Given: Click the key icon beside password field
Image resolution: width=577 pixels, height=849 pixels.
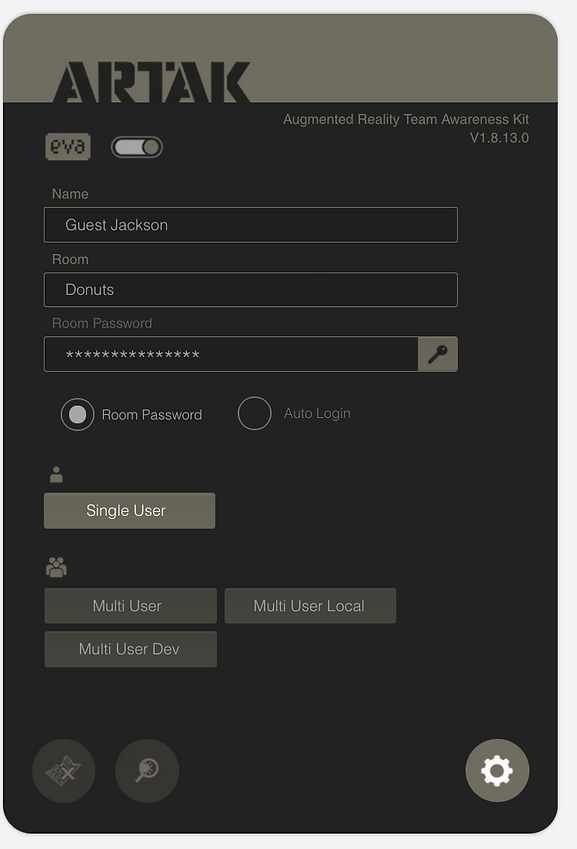Looking at the screenshot, I should pyautogui.click(x=438, y=354).
